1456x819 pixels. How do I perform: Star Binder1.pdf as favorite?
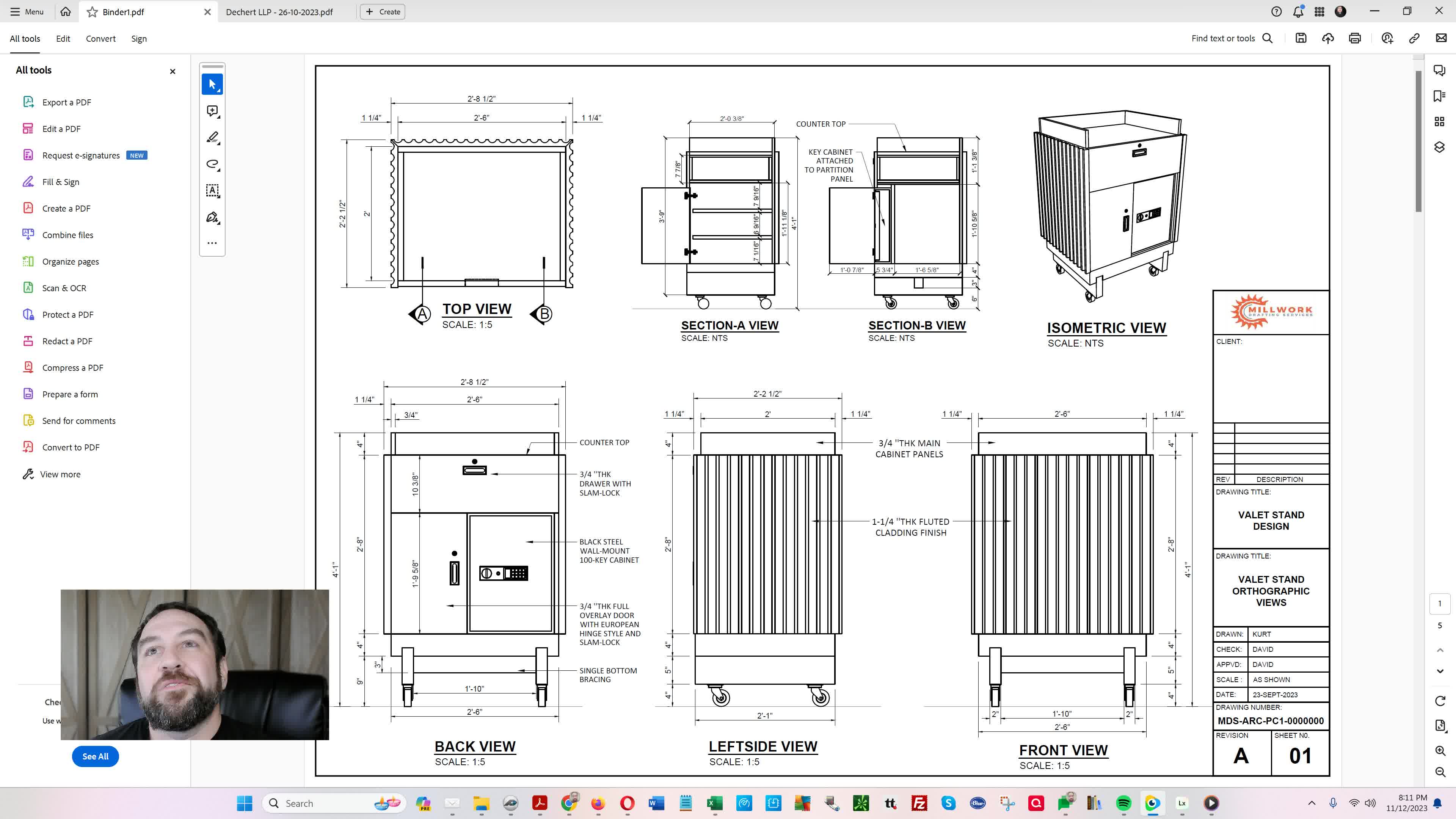click(x=92, y=12)
